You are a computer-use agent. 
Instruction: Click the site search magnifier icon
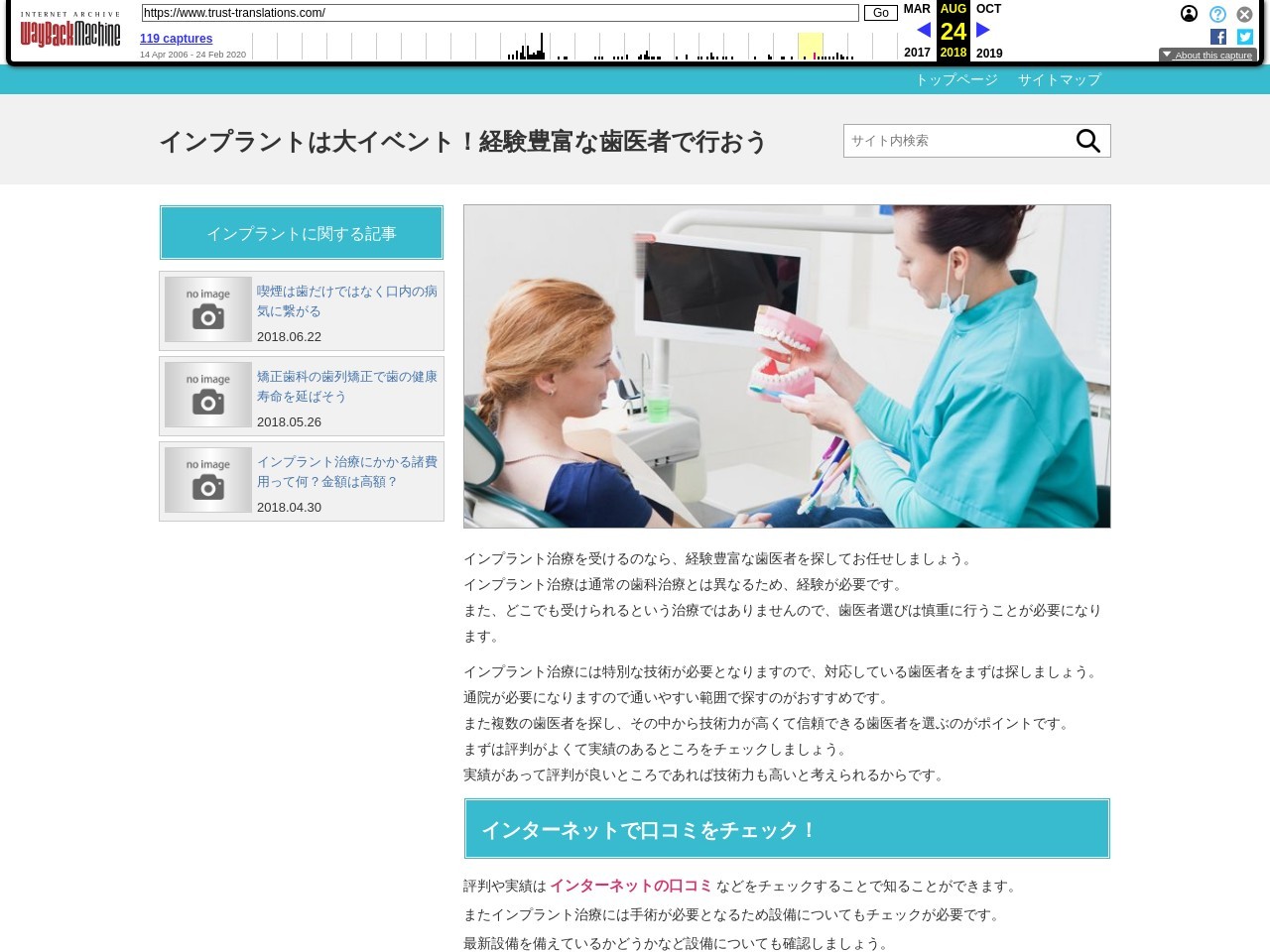pos(1087,141)
